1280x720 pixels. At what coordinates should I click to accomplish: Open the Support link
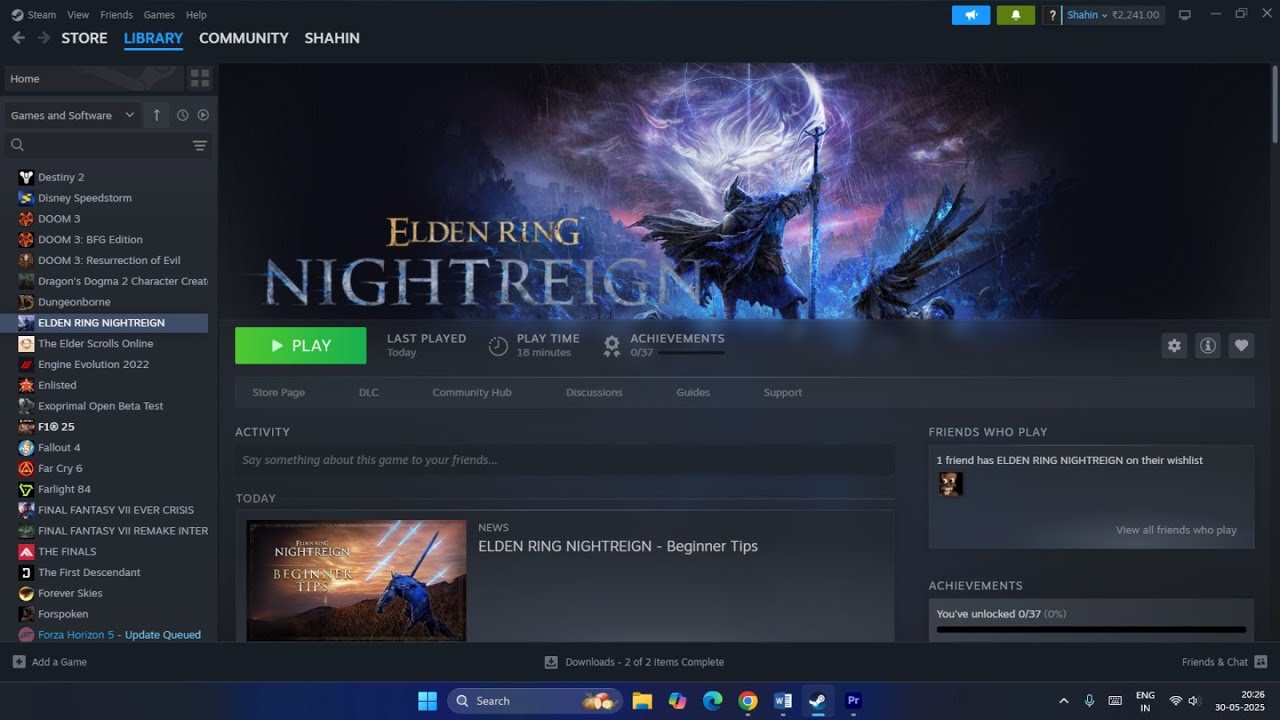(783, 393)
